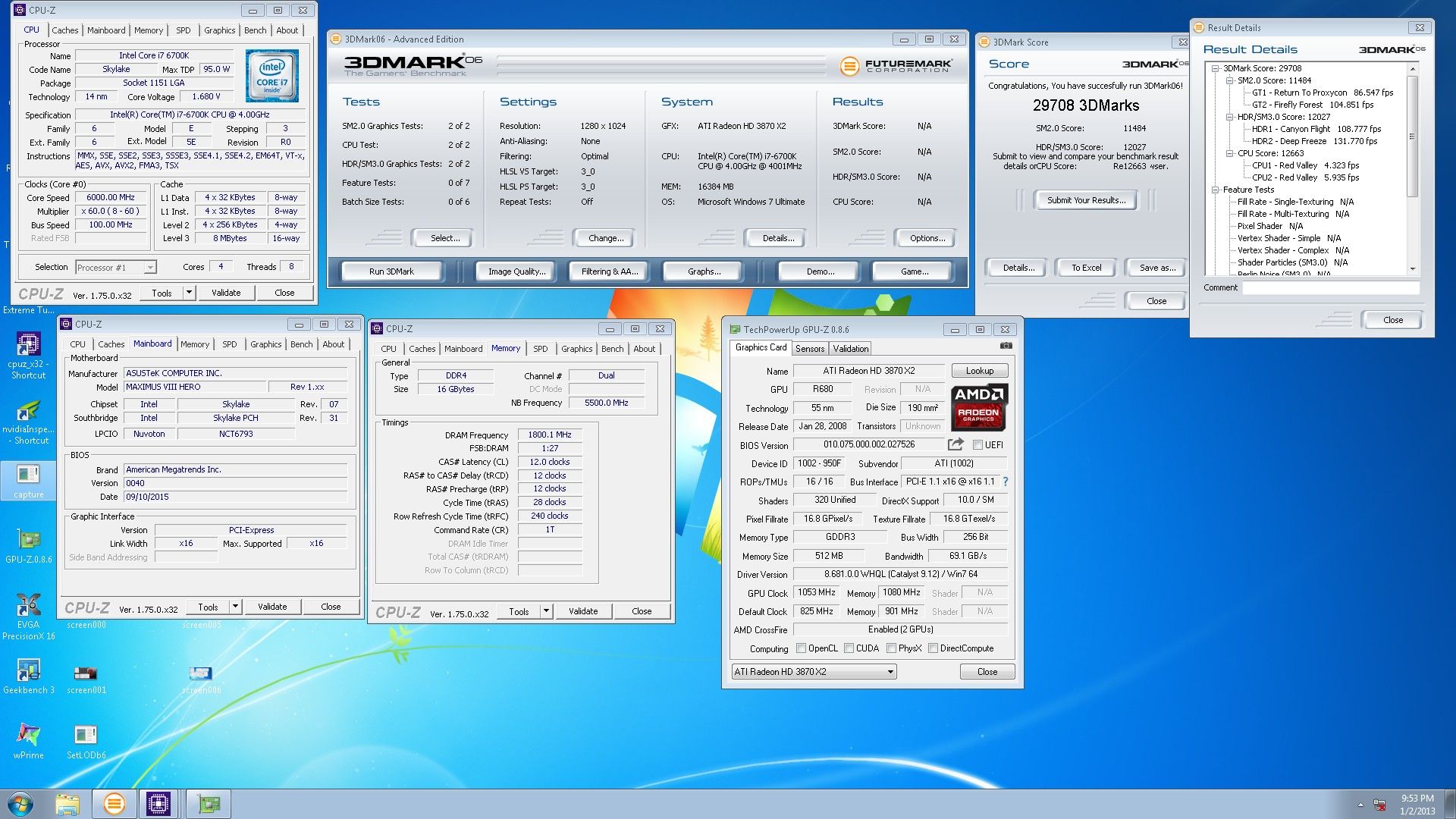Click Submit Your Results... button

click(1086, 200)
